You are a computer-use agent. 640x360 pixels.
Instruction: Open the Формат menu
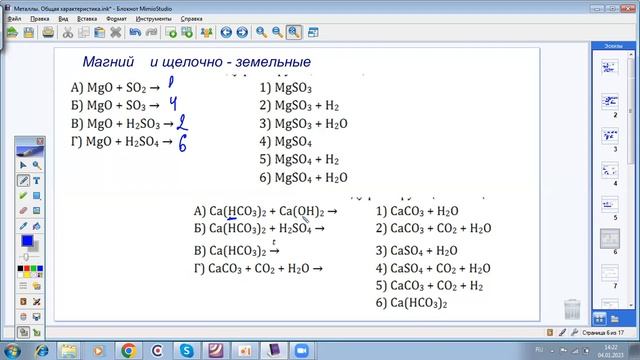[116, 19]
